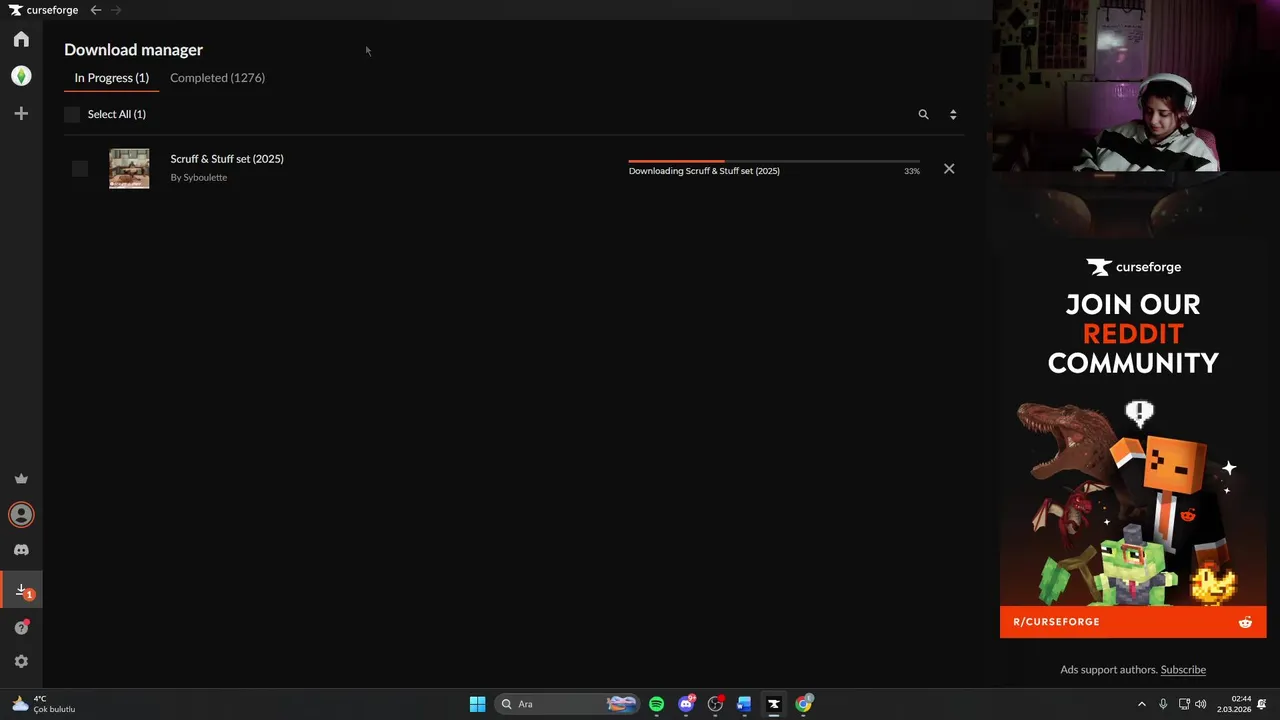This screenshot has height=720, width=1280.
Task: Tick the Select All checkbox
Action: tap(72, 114)
